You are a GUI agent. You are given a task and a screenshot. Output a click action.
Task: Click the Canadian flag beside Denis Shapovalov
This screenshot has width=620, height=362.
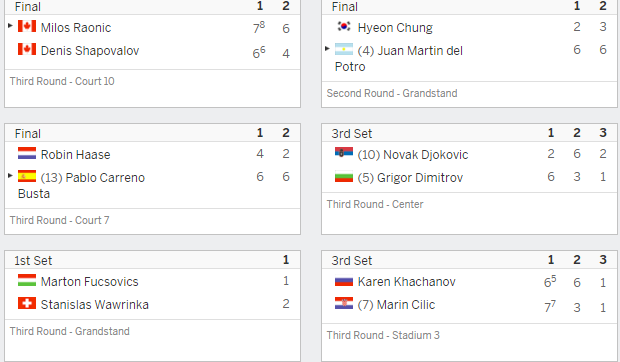pos(27,49)
